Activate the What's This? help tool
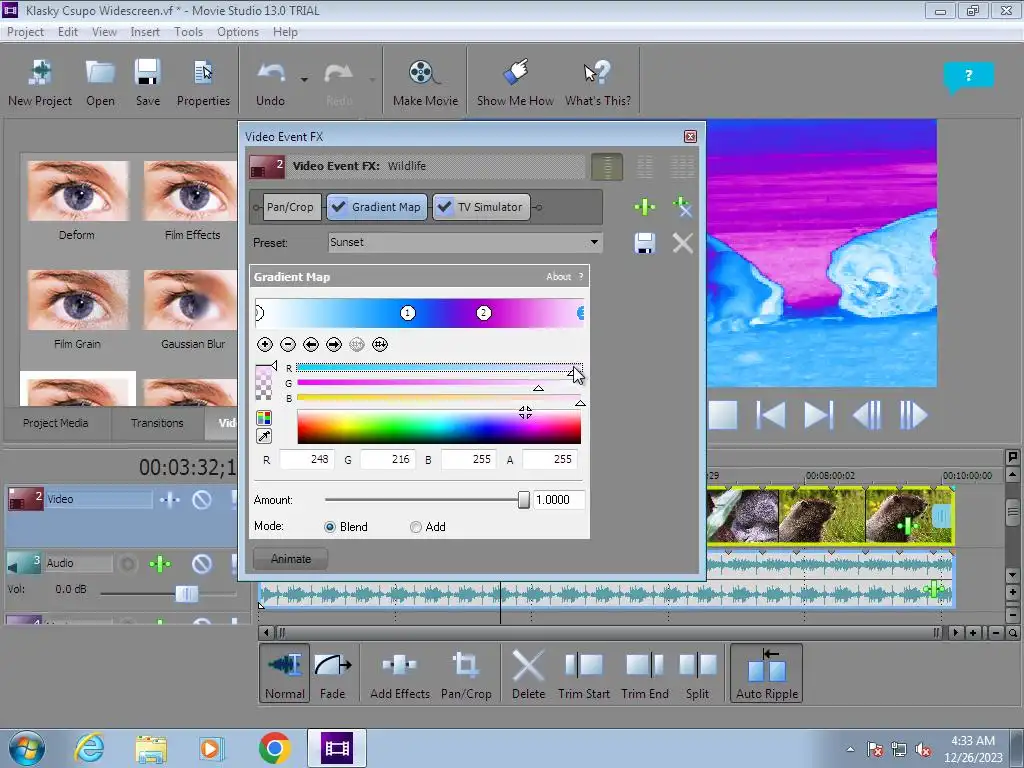The image size is (1024, 768). [x=598, y=83]
